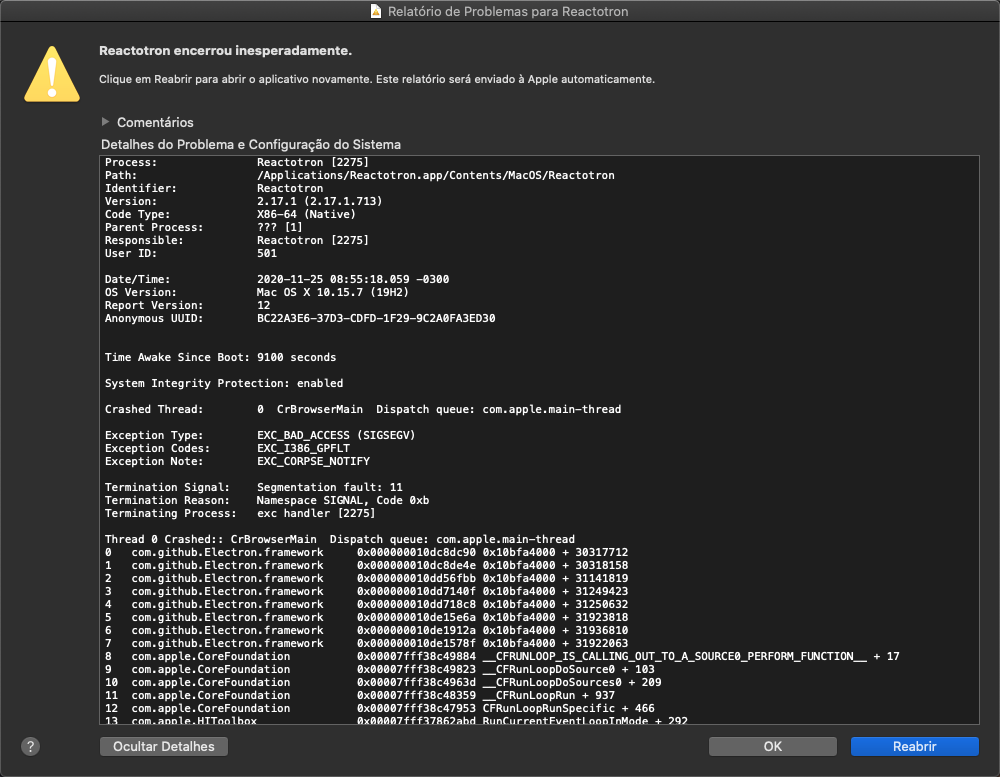Click the Responsible: Reactotron [2275] line
1000x777 pixels.
point(237,240)
